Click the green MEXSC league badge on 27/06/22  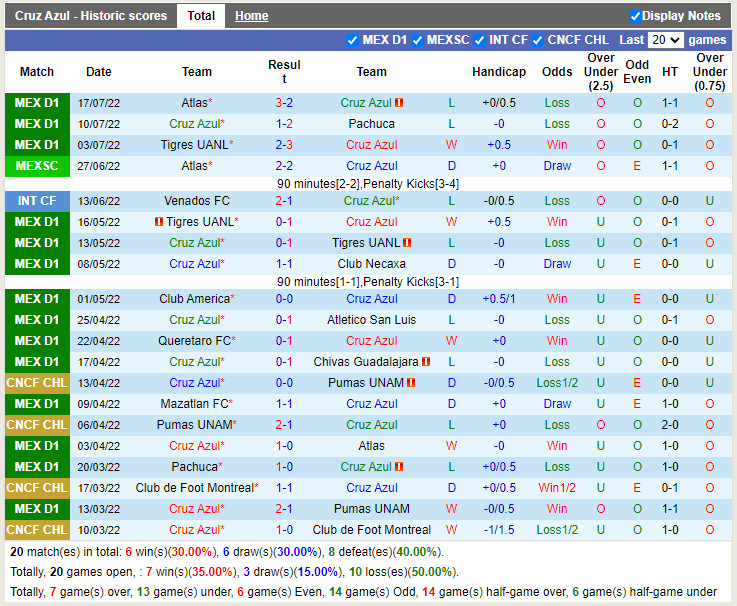pos(37,166)
